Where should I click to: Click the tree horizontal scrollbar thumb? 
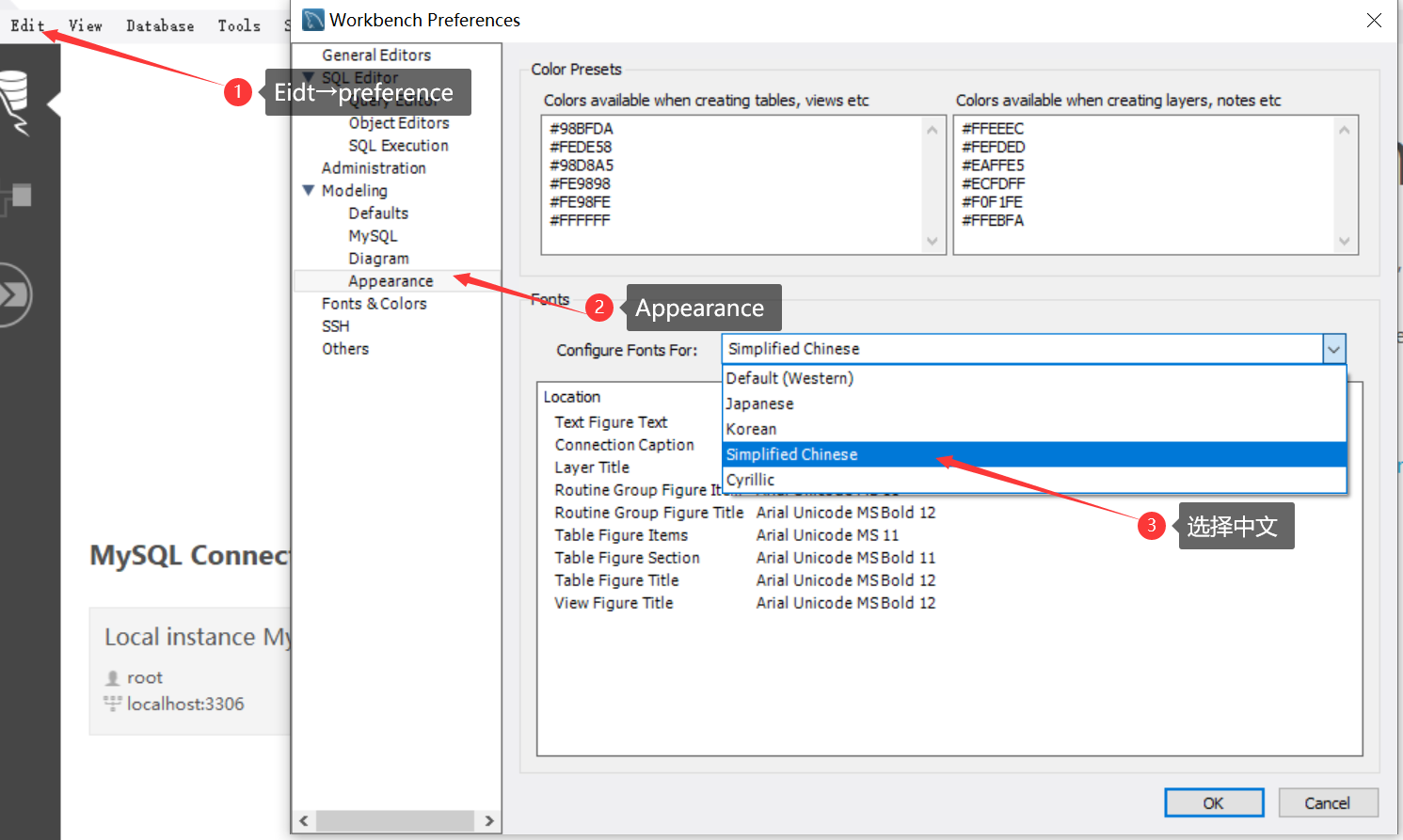[x=395, y=820]
